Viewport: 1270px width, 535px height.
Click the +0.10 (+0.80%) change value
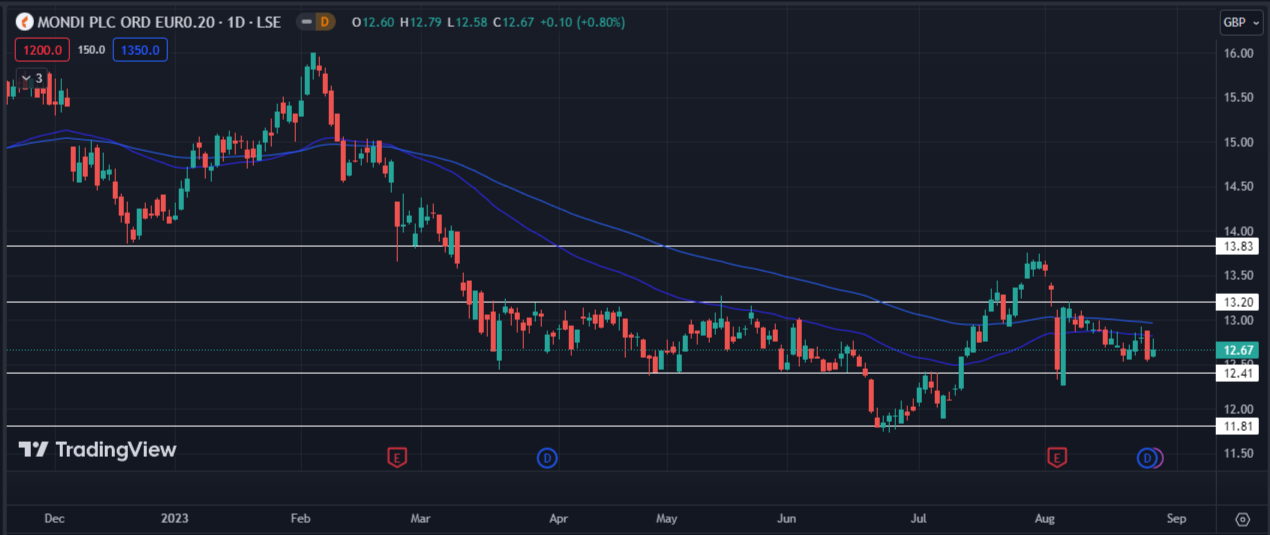coord(582,21)
